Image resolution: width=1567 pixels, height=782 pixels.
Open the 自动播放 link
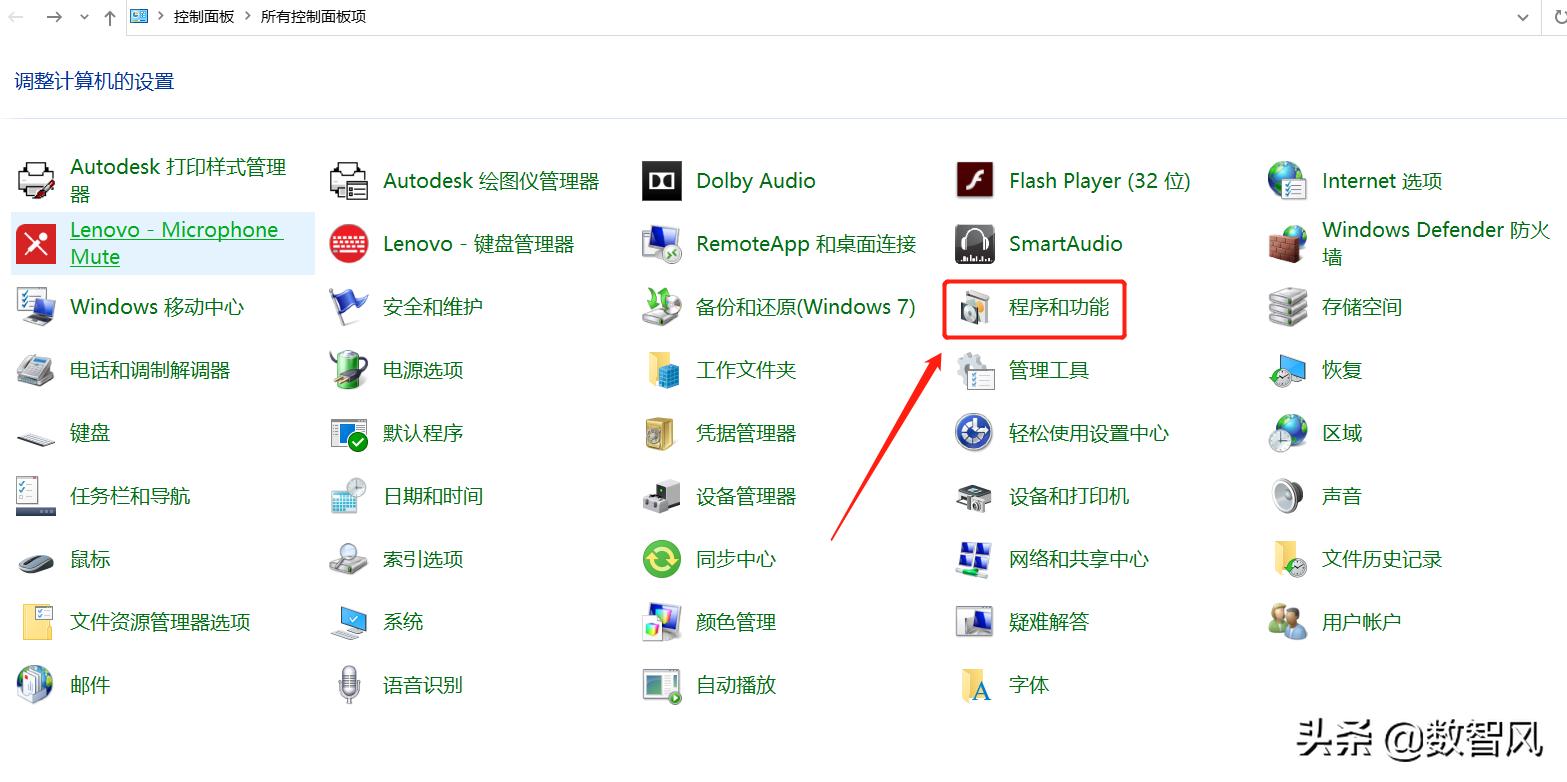pos(736,685)
